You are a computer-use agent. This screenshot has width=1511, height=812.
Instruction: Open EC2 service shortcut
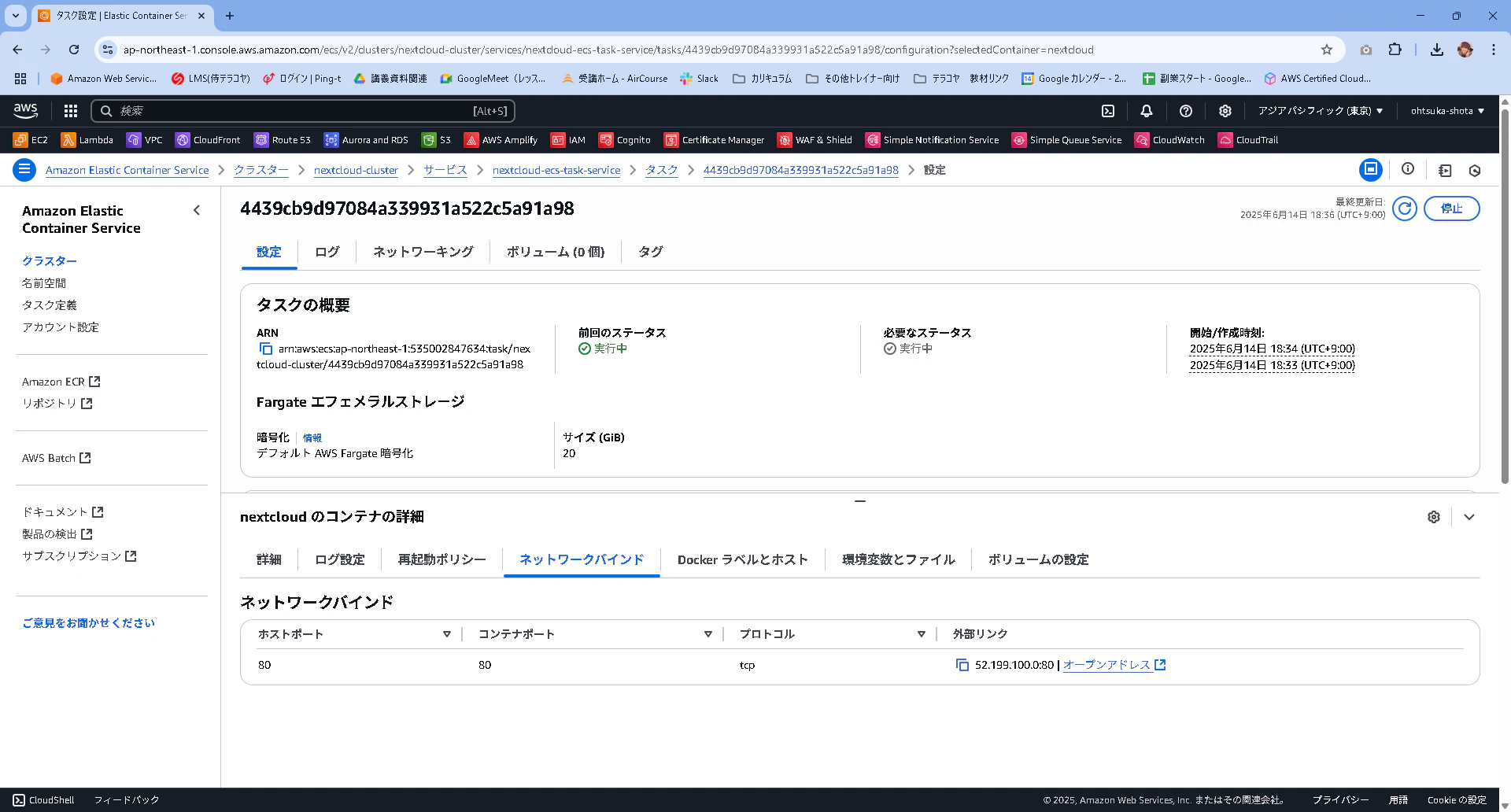click(x=31, y=140)
